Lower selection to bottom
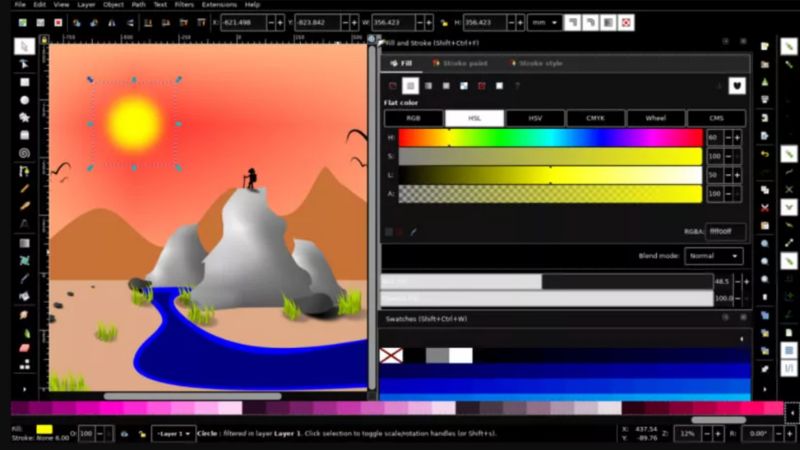 pos(148,22)
